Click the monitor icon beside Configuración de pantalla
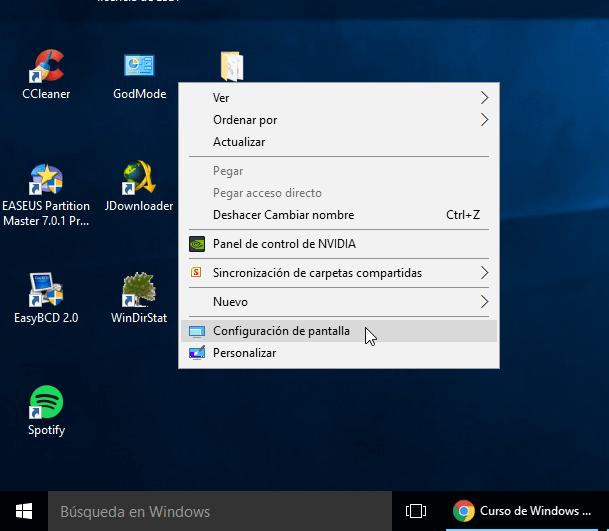The image size is (609, 531). [197, 331]
